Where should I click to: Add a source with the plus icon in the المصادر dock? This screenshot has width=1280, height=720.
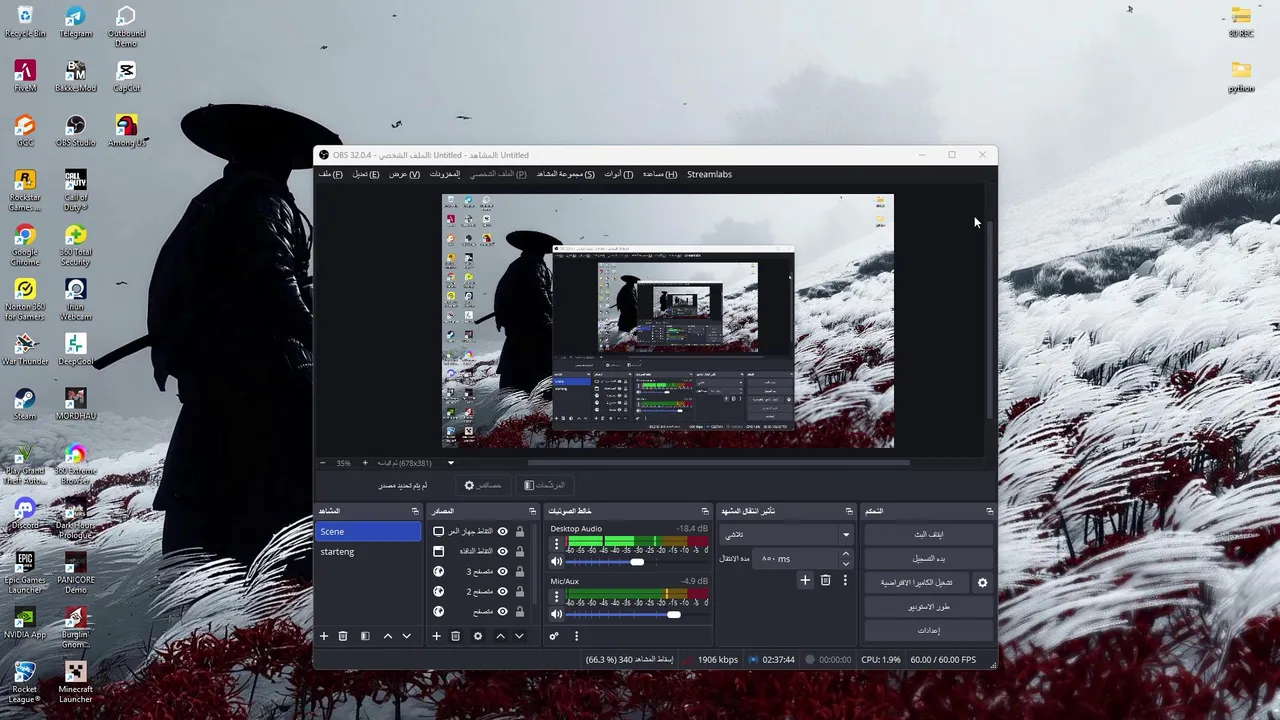click(x=436, y=636)
